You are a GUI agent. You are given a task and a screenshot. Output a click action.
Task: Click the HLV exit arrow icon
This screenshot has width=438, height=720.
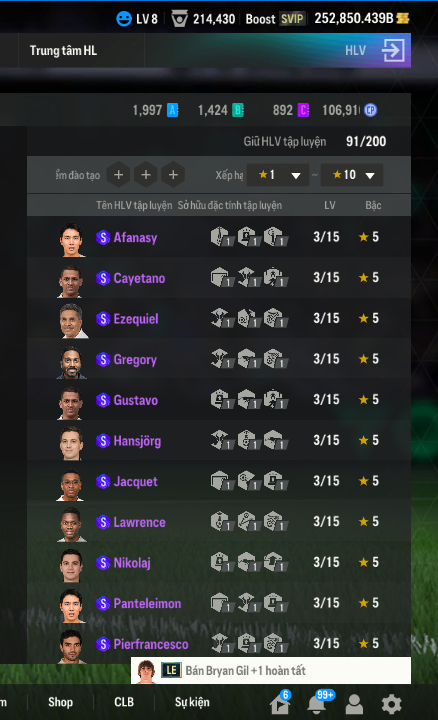393,50
